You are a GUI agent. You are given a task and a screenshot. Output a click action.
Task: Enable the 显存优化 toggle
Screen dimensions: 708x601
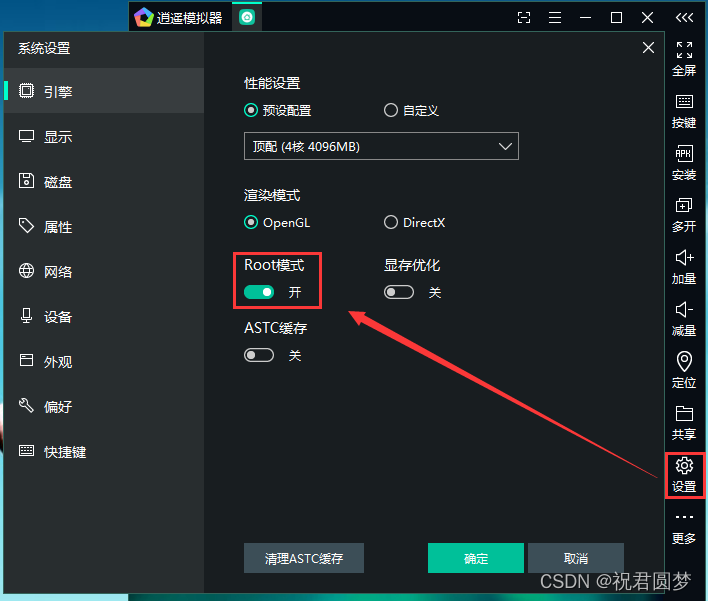pyautogui.click(x=399, y=292)
